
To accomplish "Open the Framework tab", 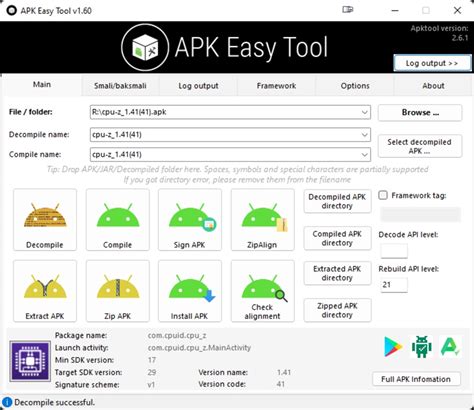I will [276, 86].
